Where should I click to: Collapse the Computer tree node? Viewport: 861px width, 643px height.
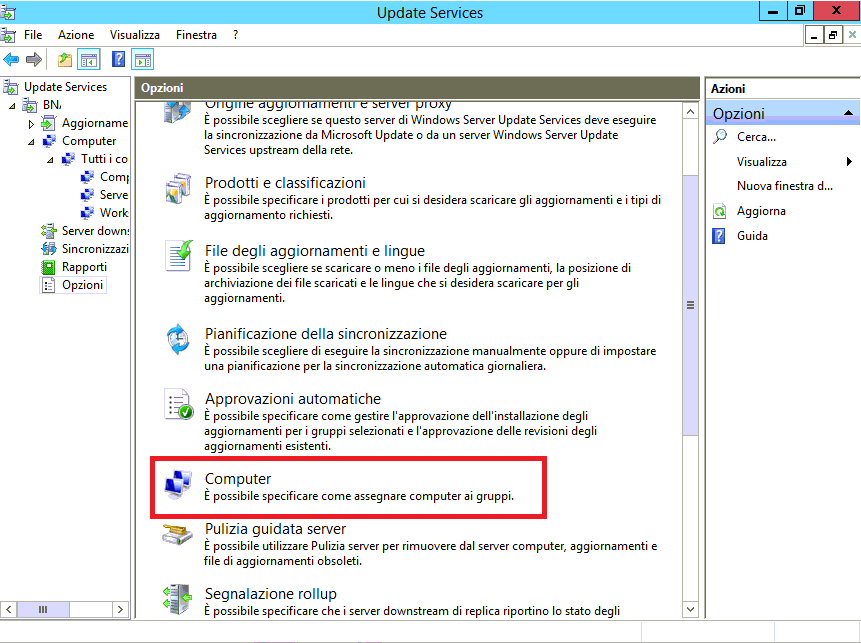[31, 142]
